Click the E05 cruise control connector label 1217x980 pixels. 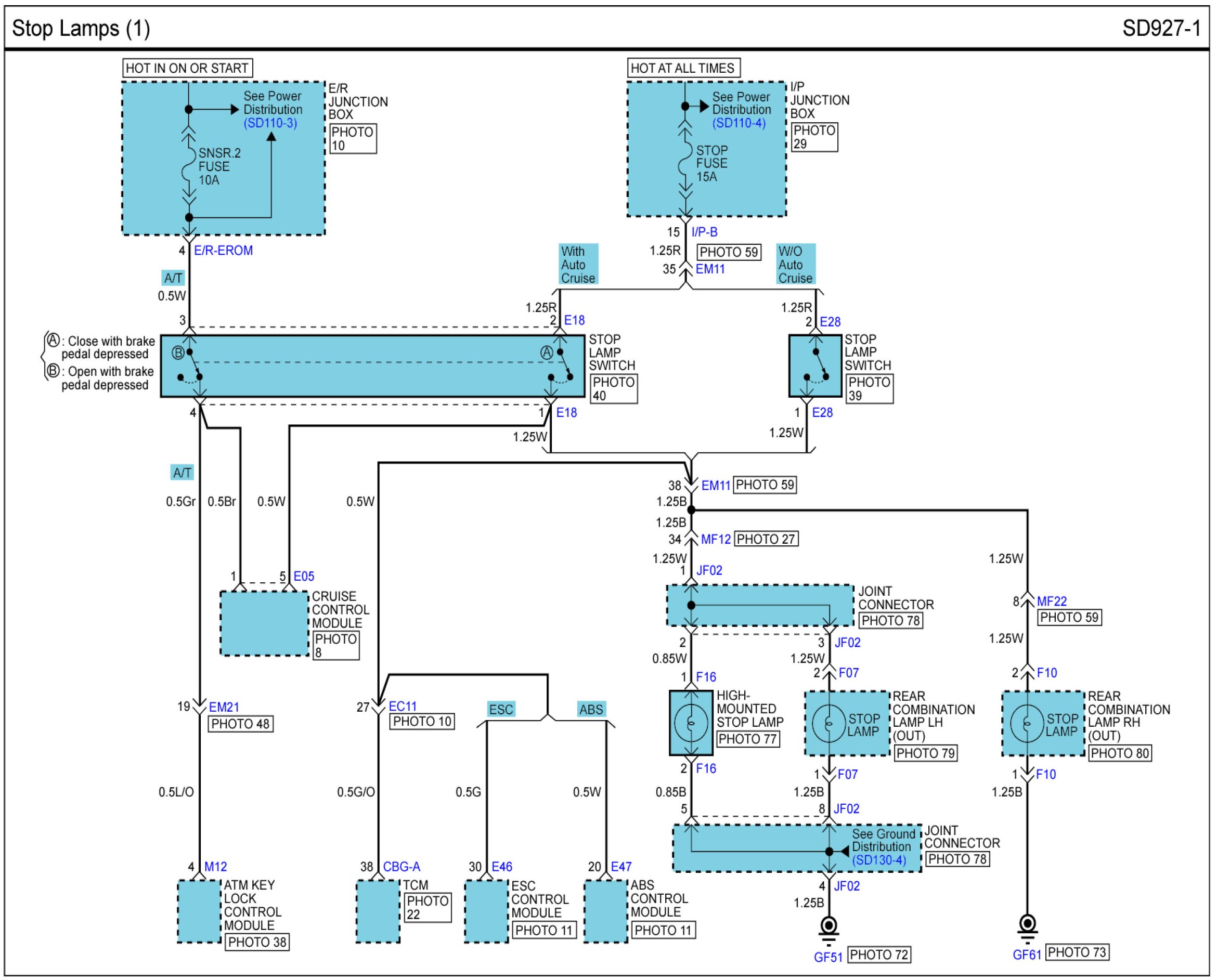[303, 577]
